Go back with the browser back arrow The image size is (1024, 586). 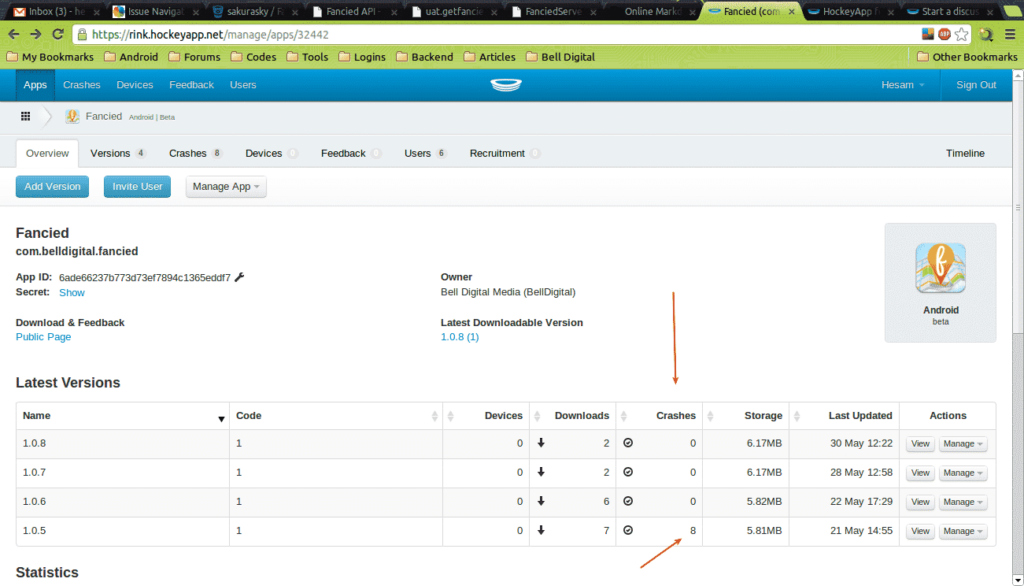point(14,34)
